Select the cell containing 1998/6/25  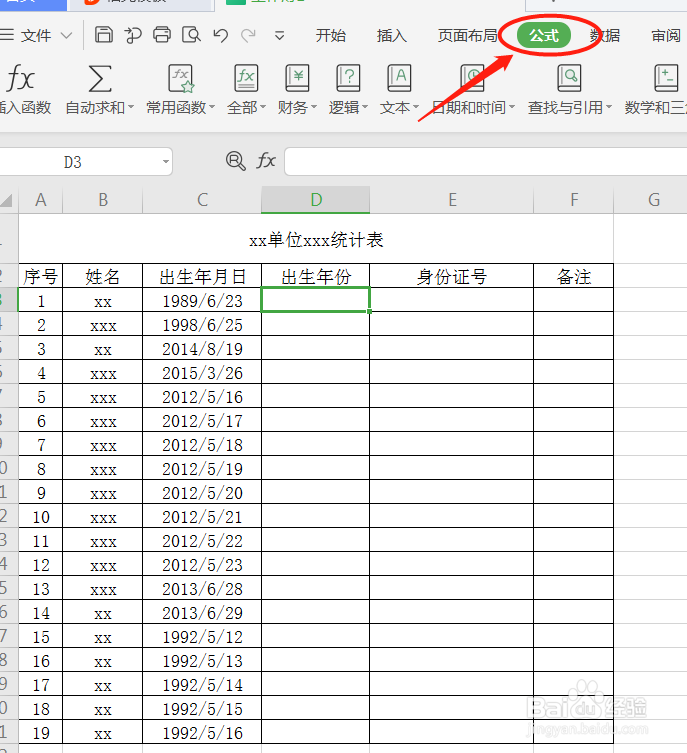click(x=202, y=325)
